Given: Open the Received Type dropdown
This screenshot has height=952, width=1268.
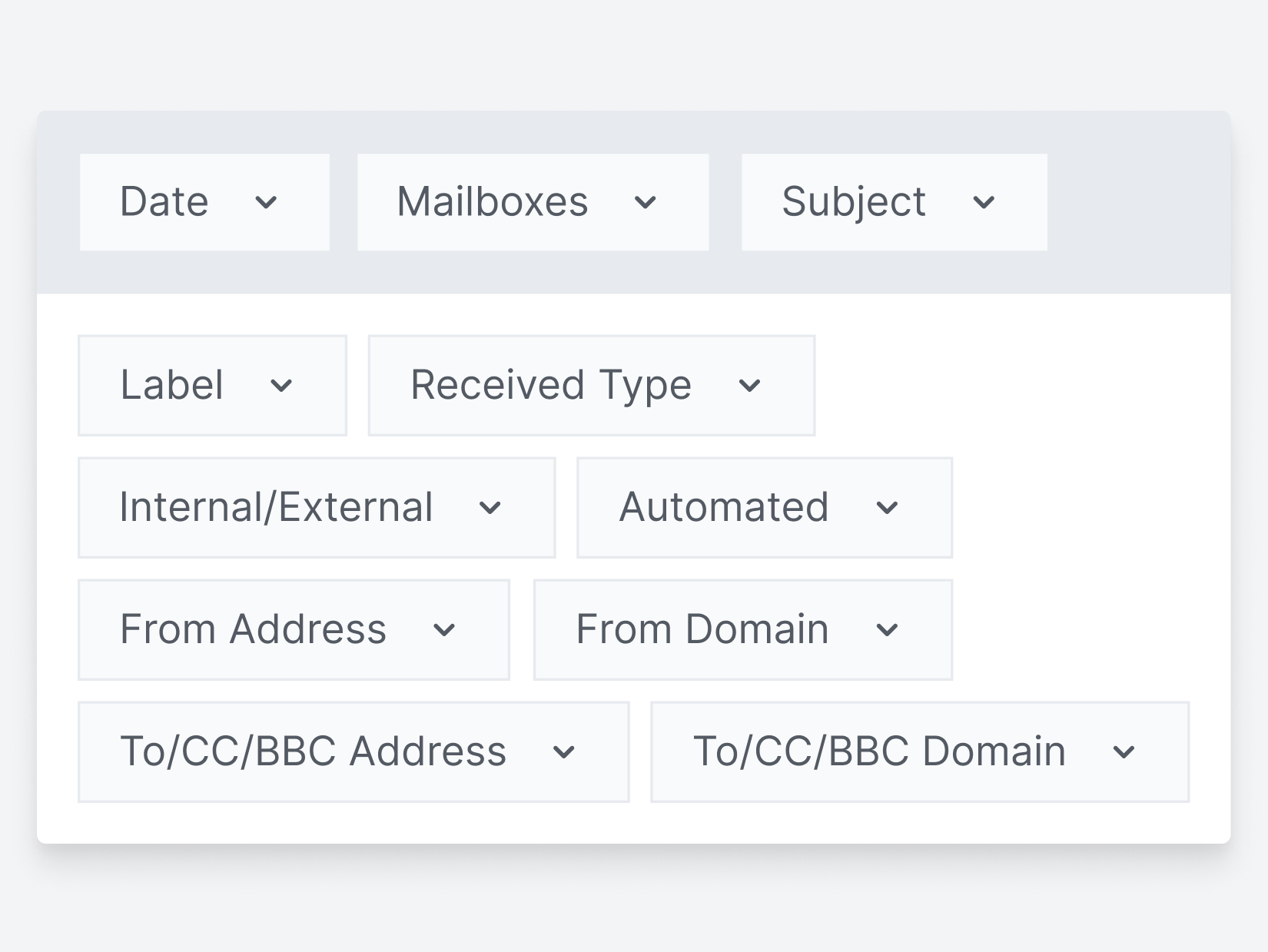Looking at the screenshot, I should click(591, 385).
